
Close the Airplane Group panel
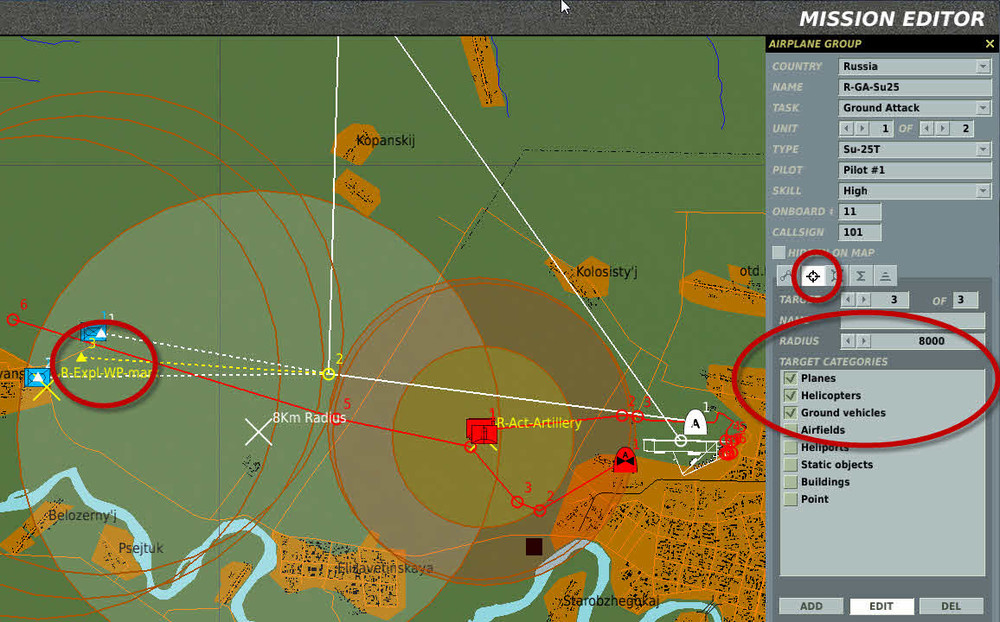(x=989, y=43)
